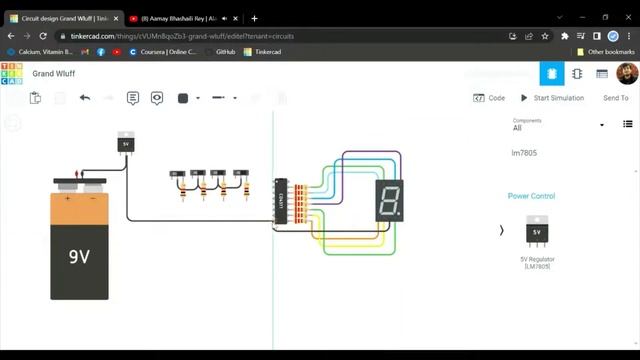Toggle component list view icon
This screenshot has width=640, height=360.
(628, 124)
